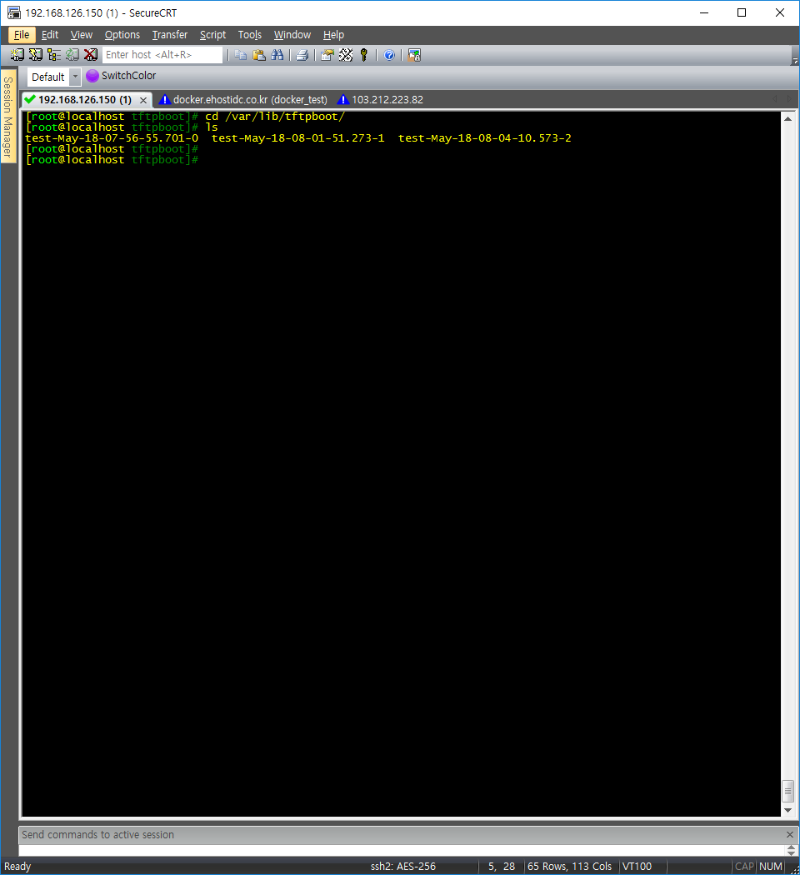The height and width of the screenshot is (875, 800).
Task: Close the command window panel
Action: (789, 834)
